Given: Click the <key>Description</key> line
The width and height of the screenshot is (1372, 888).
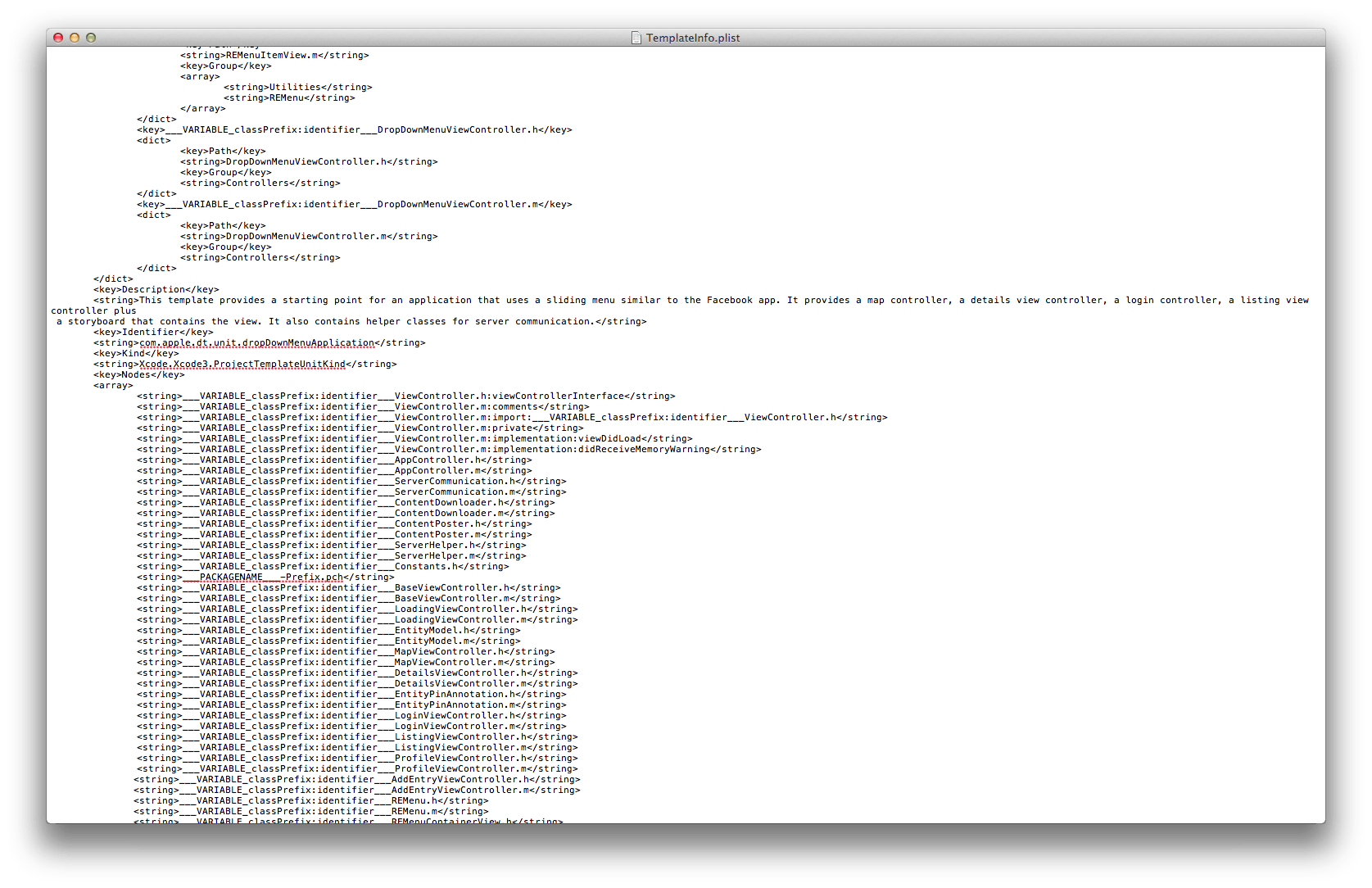Looking at the screenshot, I should point(156,289).
